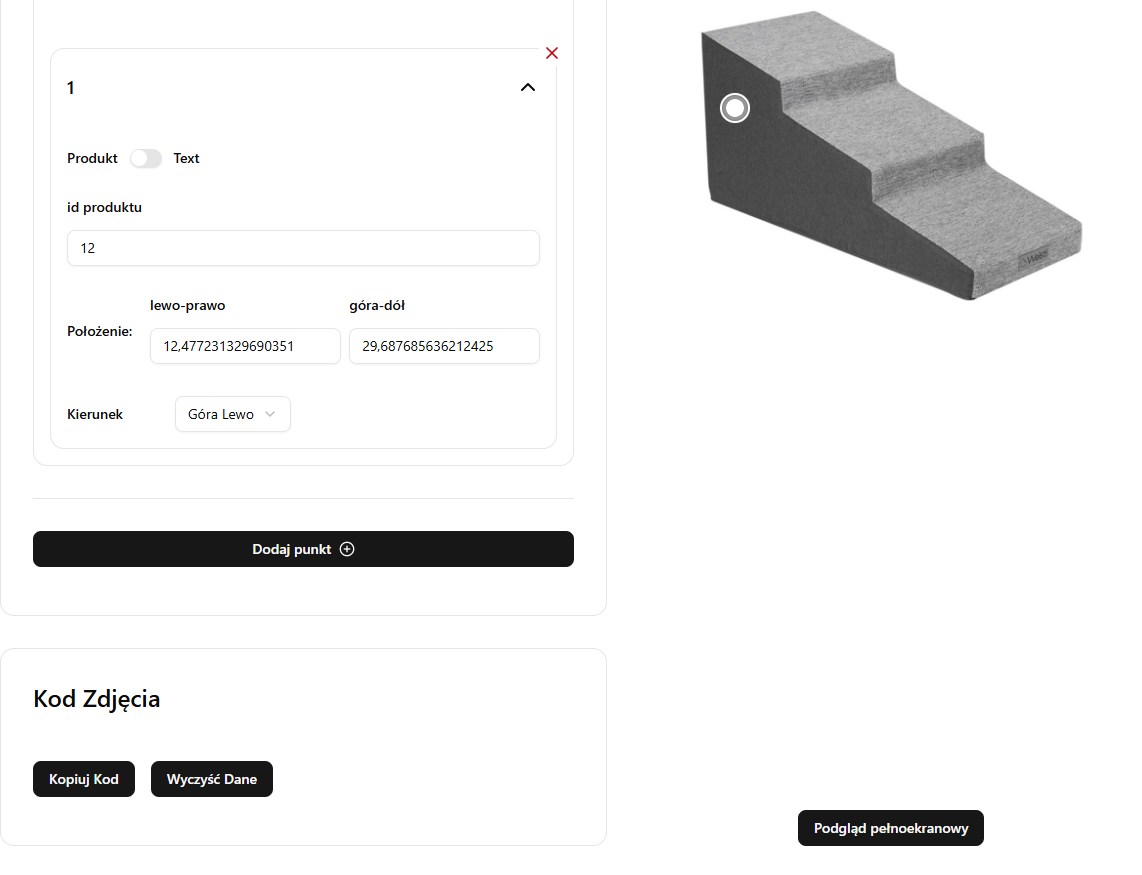Viewport: 1142px width, 875px height.
Task: Click the góra-dół position field
Action: tap(444, 346)
